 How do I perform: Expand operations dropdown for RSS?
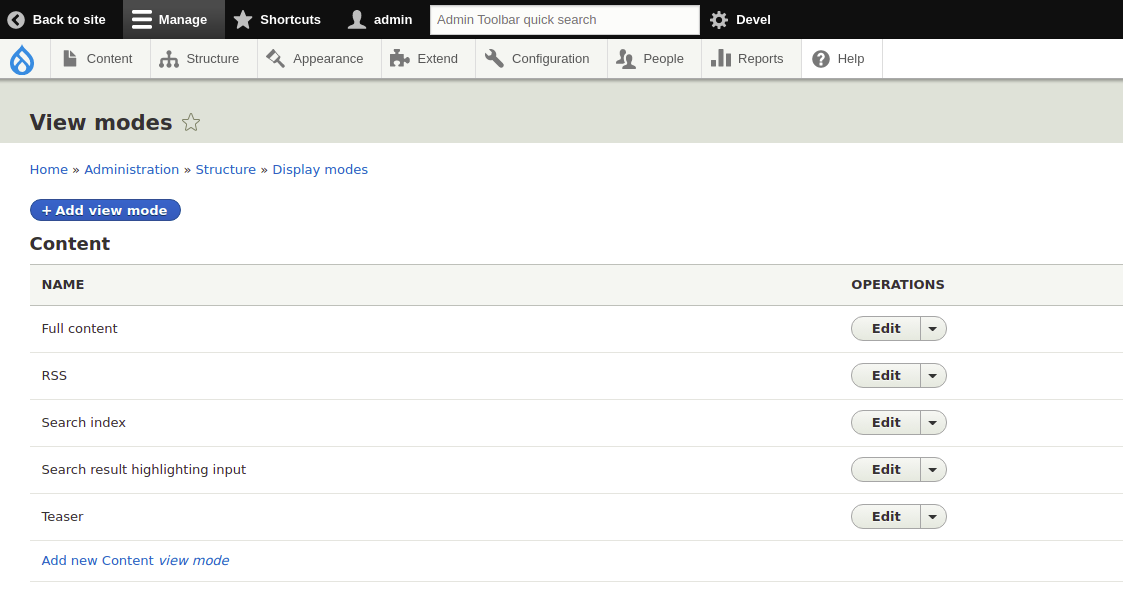(932, 375)
